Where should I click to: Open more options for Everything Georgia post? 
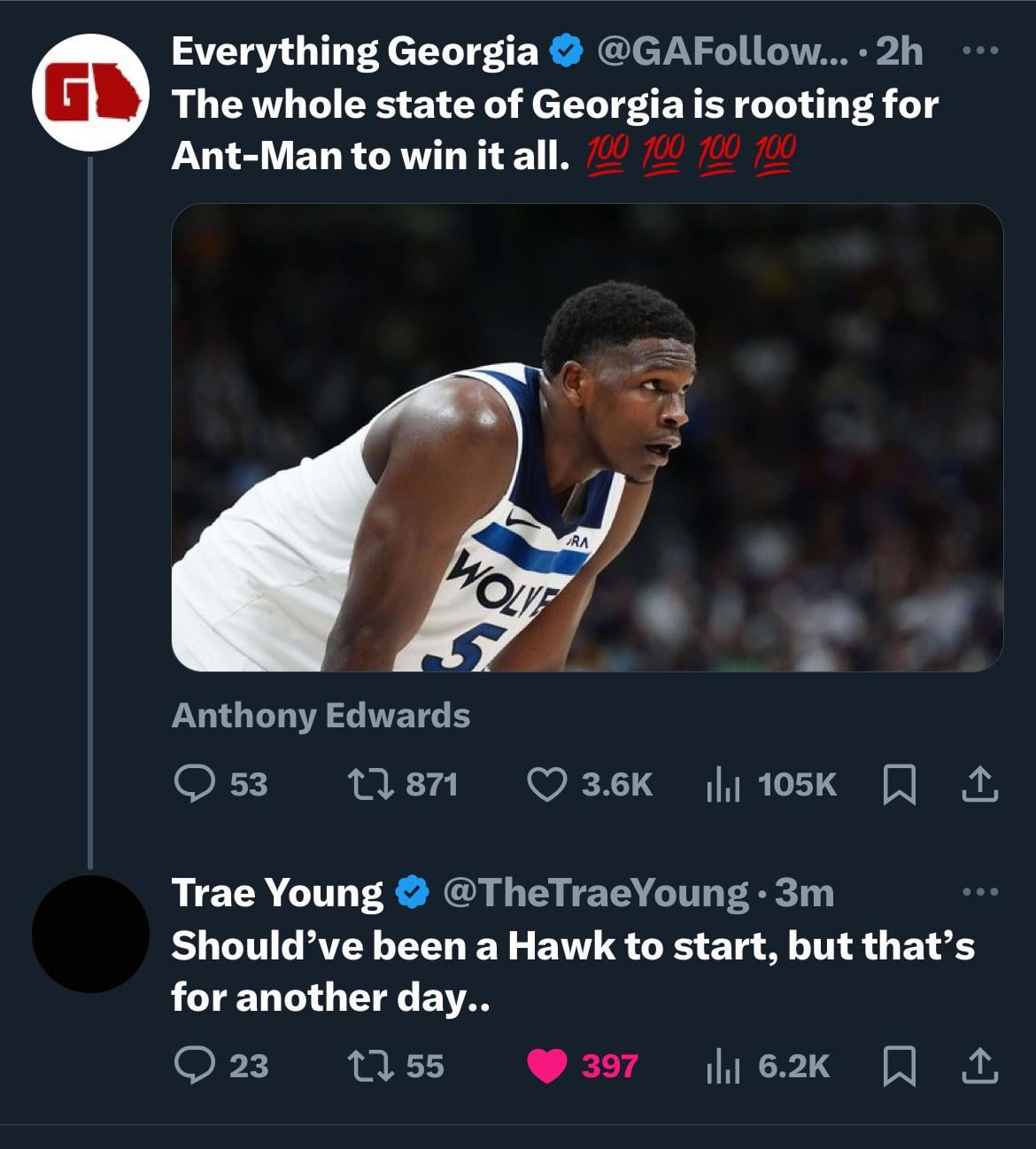click(980, 51)
